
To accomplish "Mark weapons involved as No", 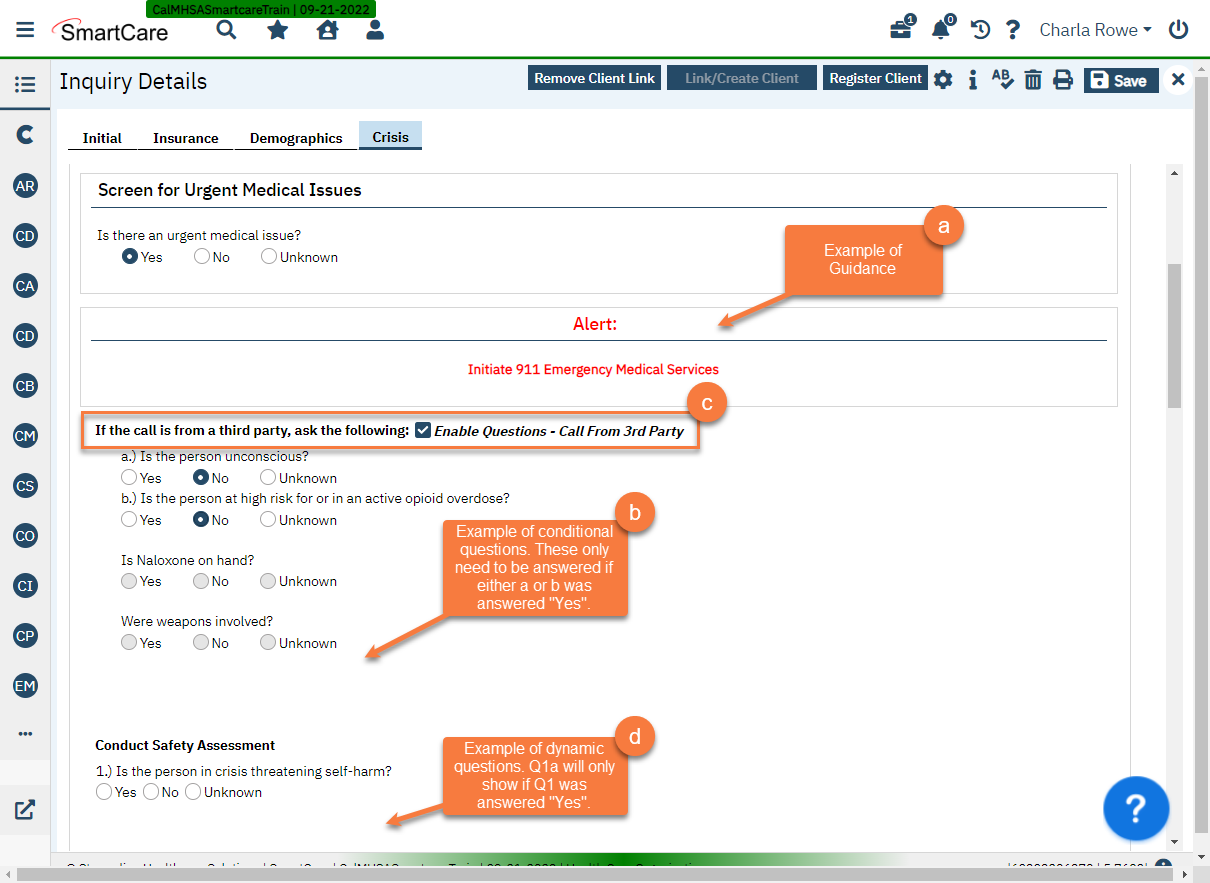I will 200,642.
